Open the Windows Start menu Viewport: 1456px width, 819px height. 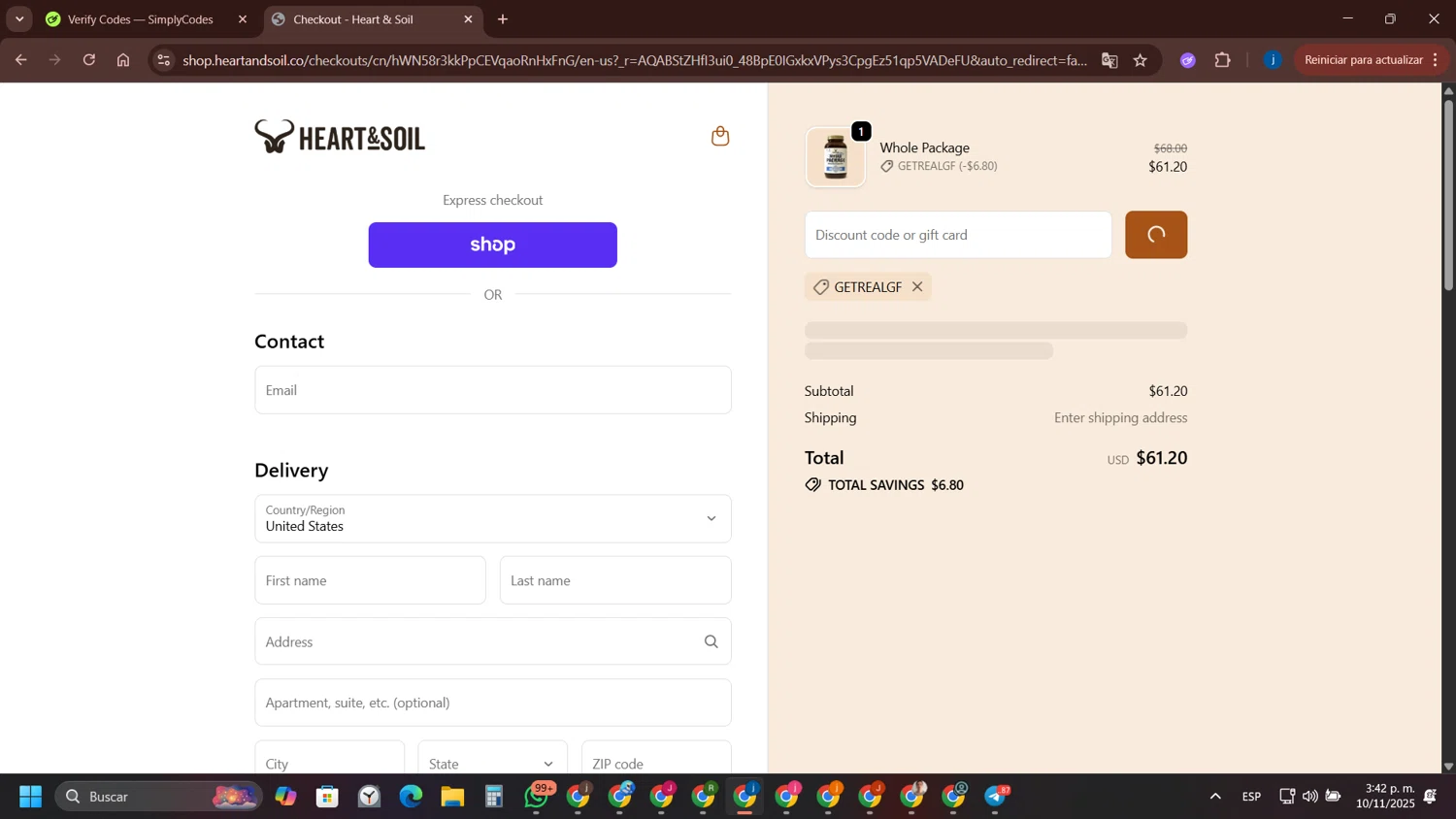tap(31, 797)
